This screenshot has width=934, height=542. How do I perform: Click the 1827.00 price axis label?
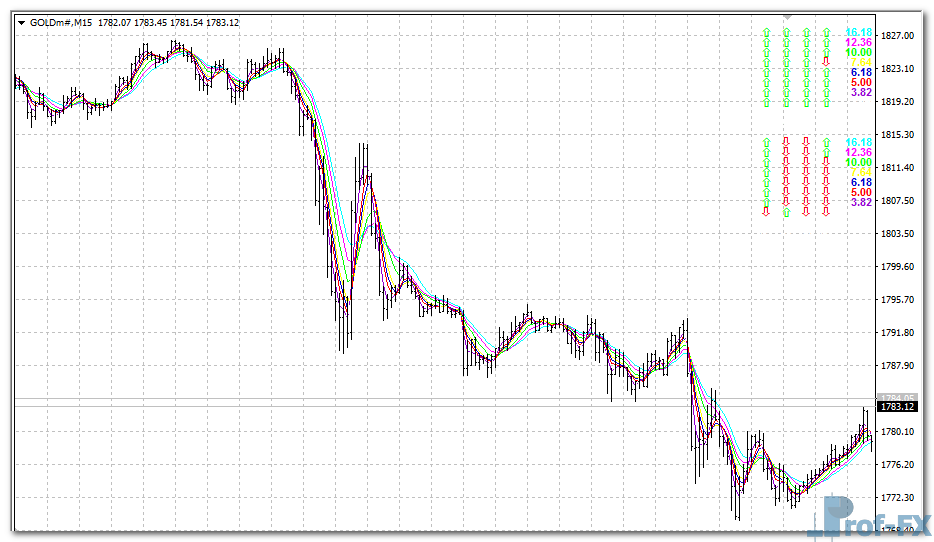[901, 36]
